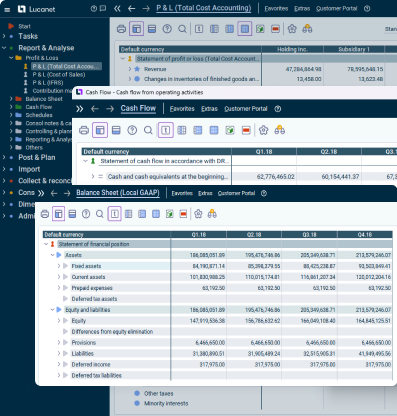The image size is (397, 416).
Task: Toggle the layout icon in the P&L toolbar
Action: 136,29
